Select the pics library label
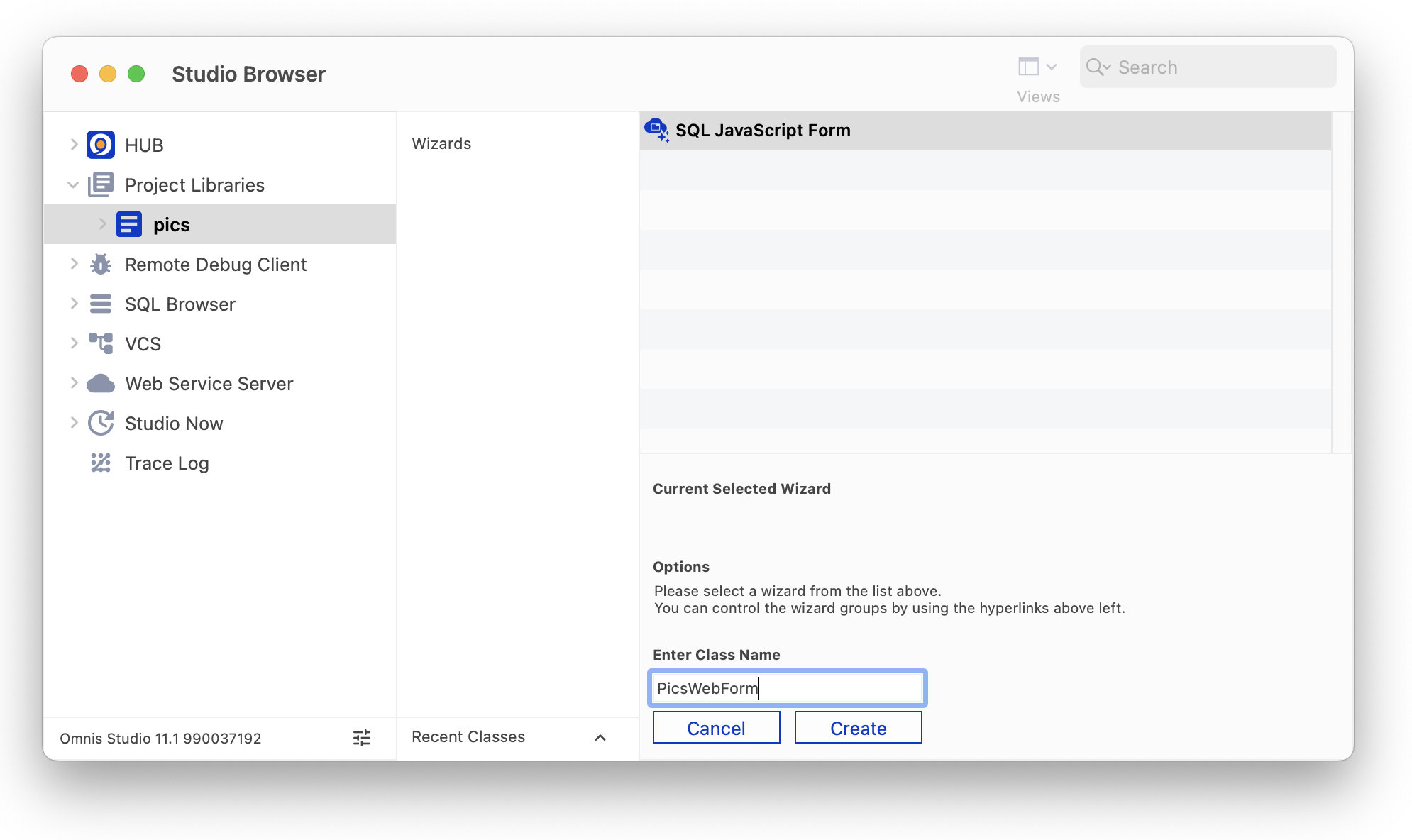The width and height of the screenshot is (1412, 840). (x=172, y=225)
